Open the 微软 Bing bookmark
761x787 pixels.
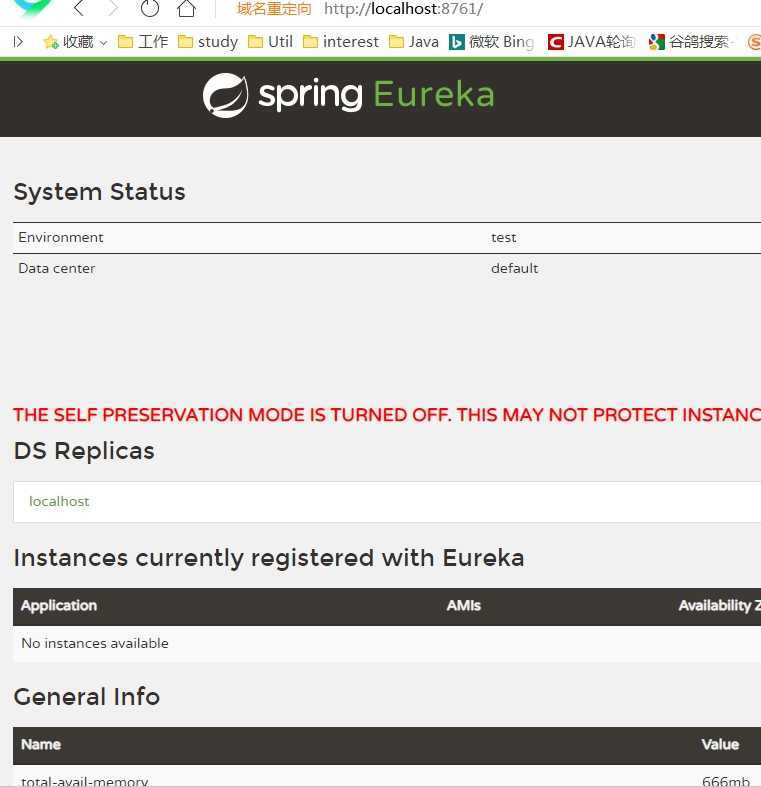point(491,42)
